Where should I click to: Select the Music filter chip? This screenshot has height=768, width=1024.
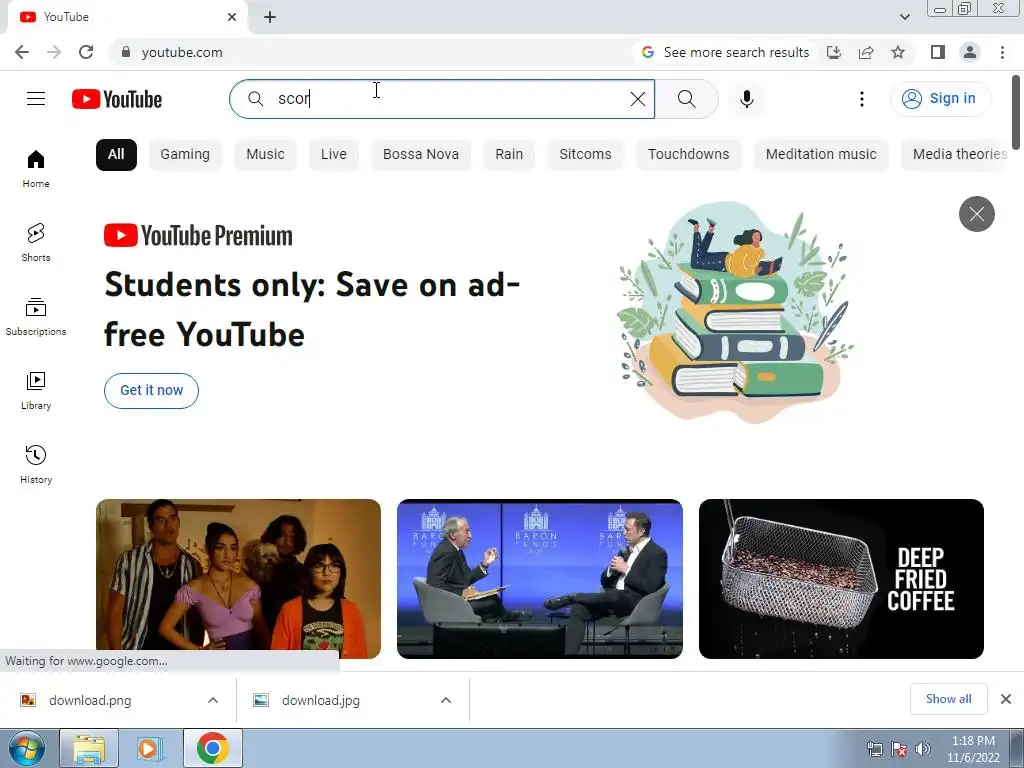point(265,155)
